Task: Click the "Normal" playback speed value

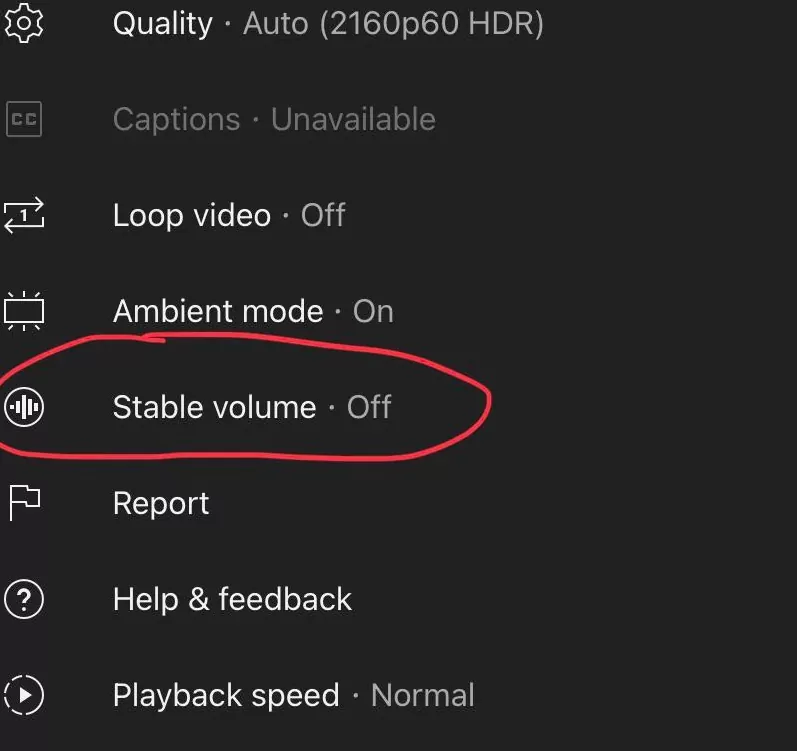Action: pos(422,695)
